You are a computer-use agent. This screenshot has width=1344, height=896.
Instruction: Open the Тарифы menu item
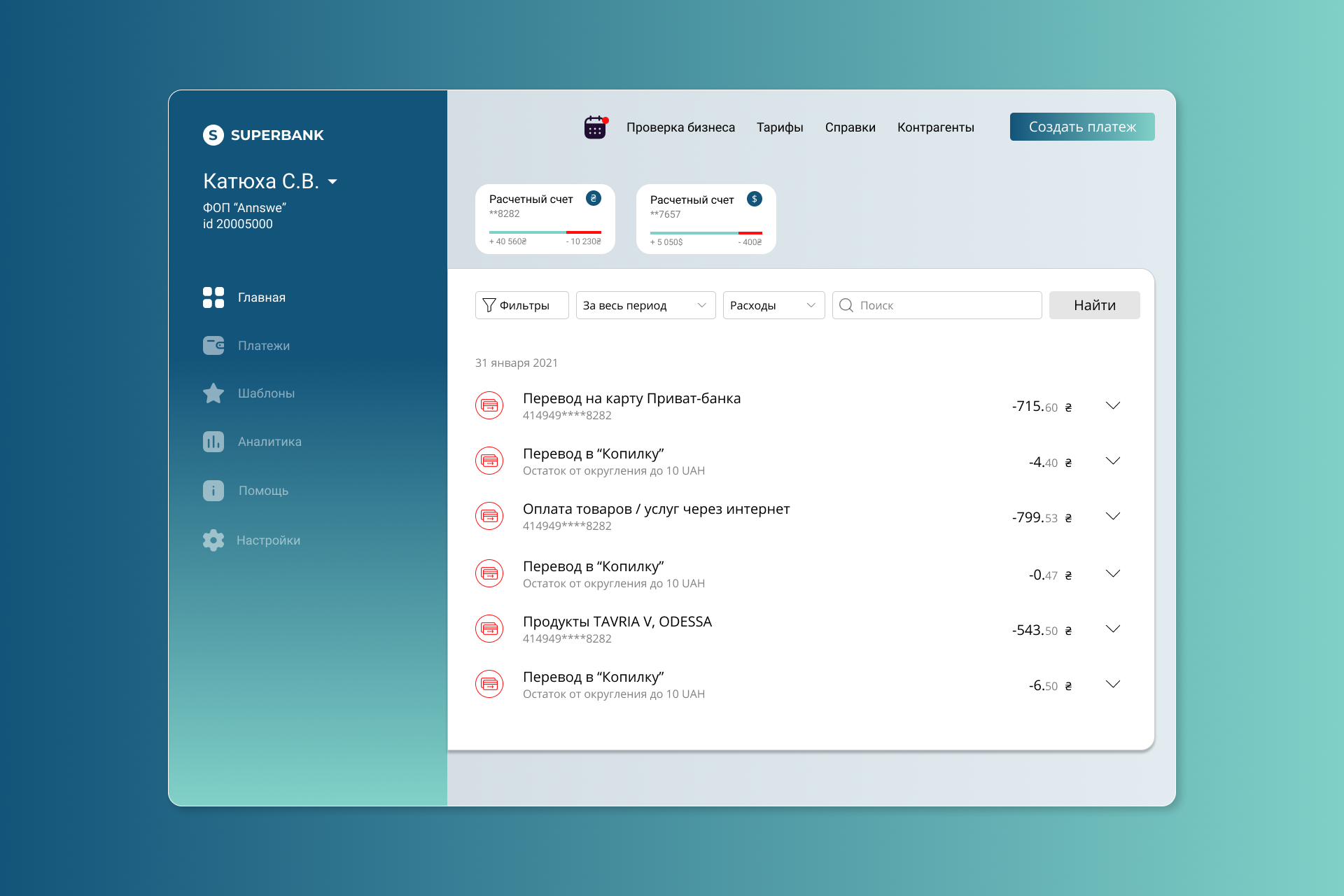780,127
